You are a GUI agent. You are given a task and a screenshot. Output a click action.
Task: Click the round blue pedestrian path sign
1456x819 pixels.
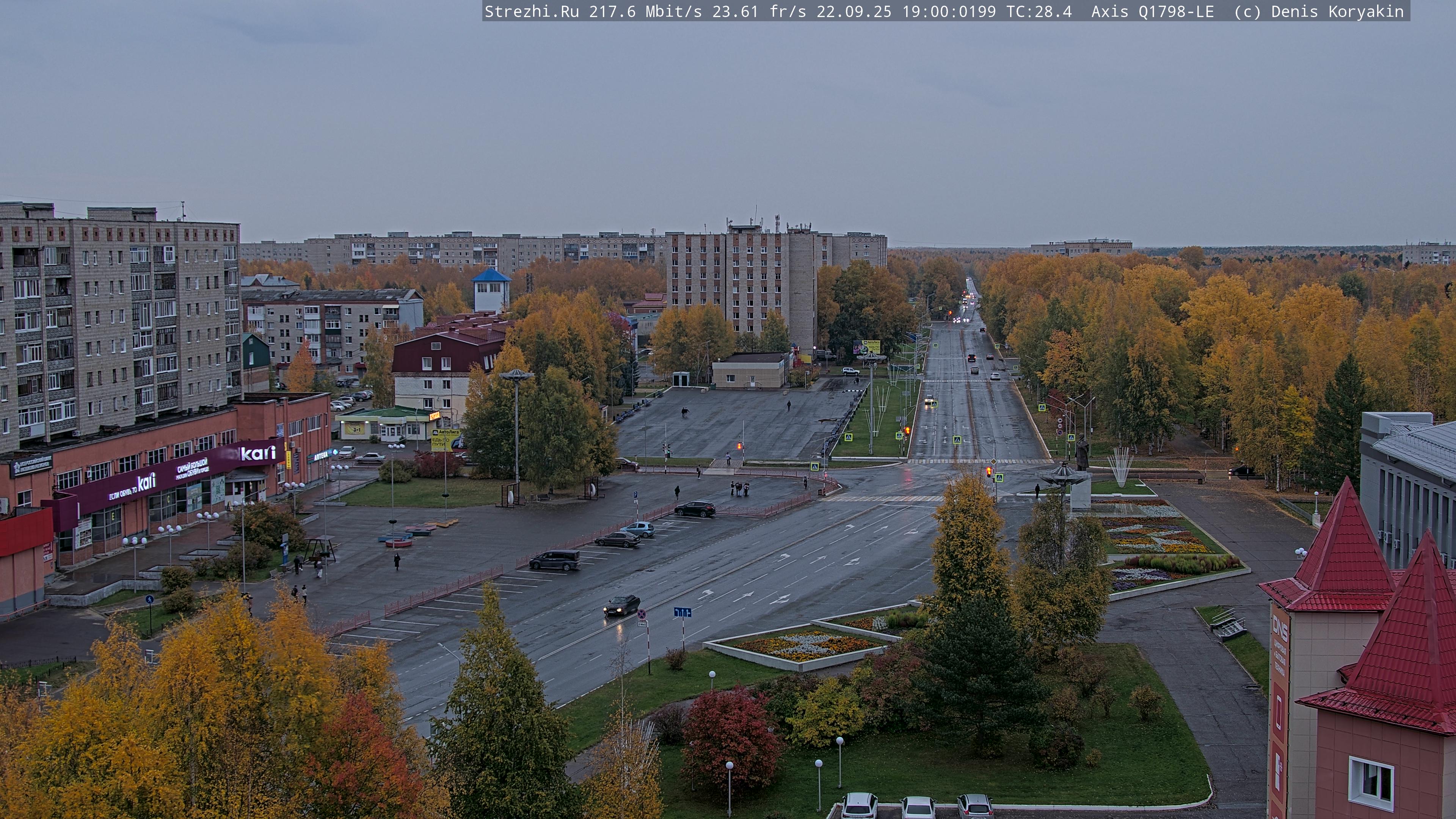click(x=149, y=599)
